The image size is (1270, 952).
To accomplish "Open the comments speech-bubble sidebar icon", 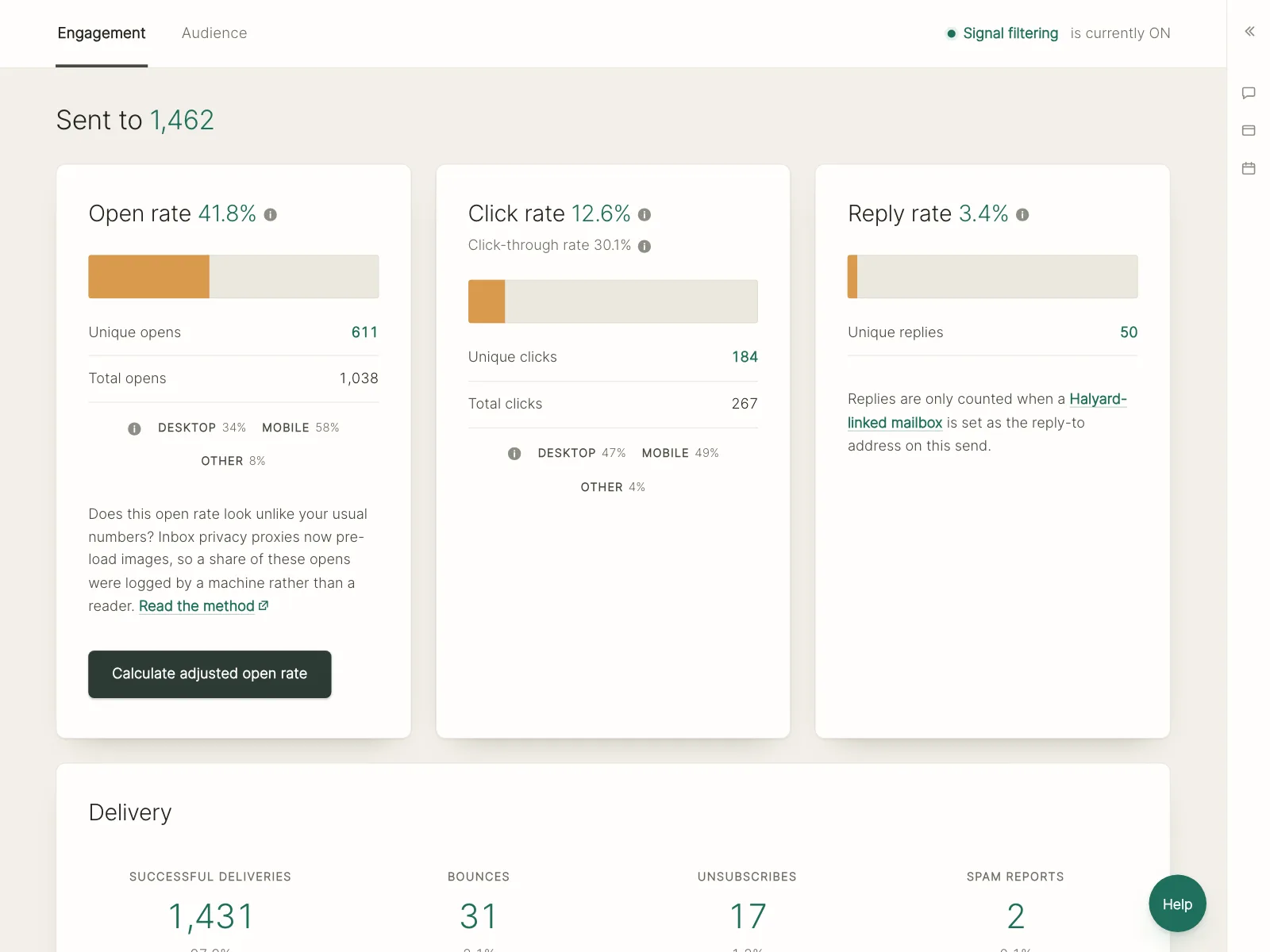I will 1249,93.
